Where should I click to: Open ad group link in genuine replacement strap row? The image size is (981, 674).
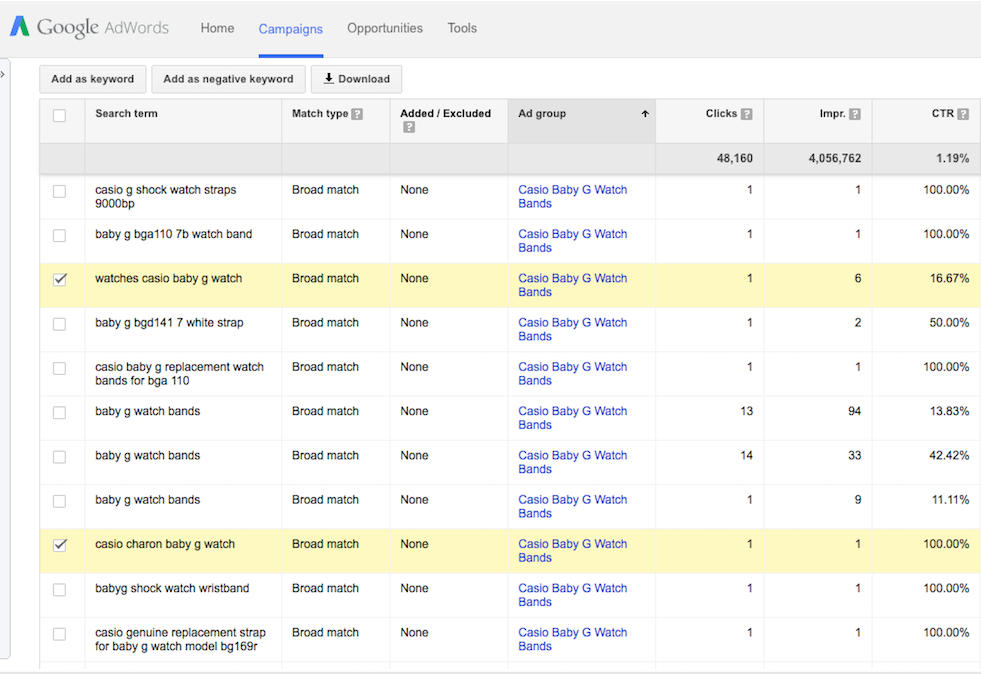click(x=572, y=640)
